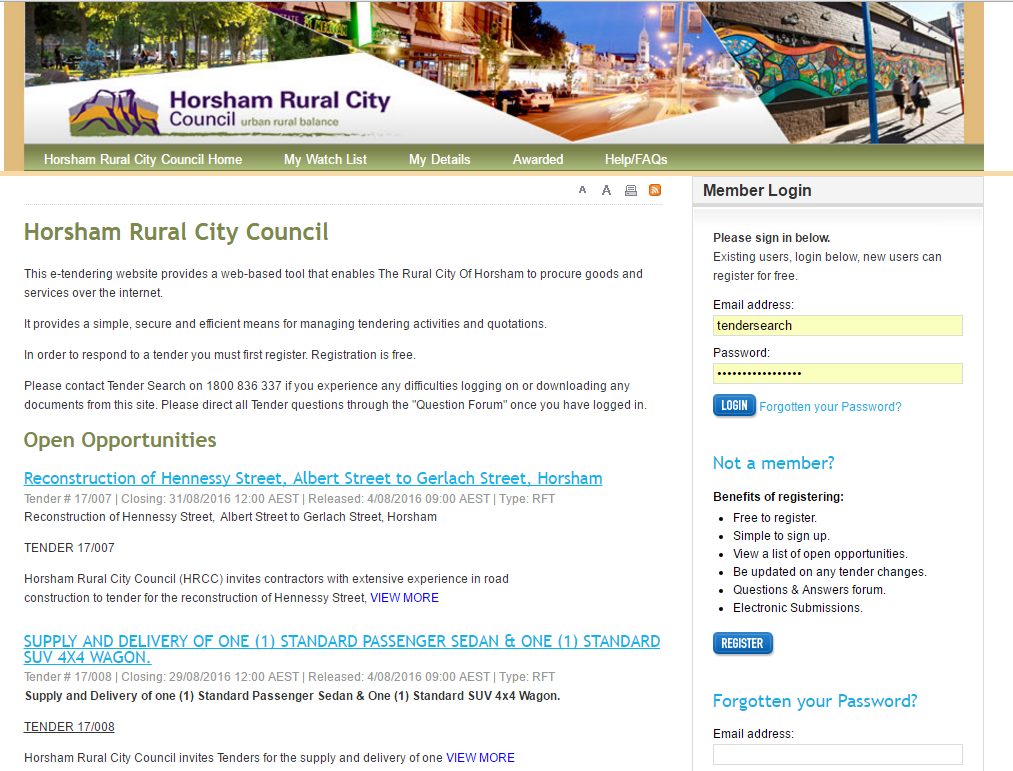1013x771 pixels.
Task: Click VIEW MORE for the Hennessy Street tender
Action: pos(404,598)
